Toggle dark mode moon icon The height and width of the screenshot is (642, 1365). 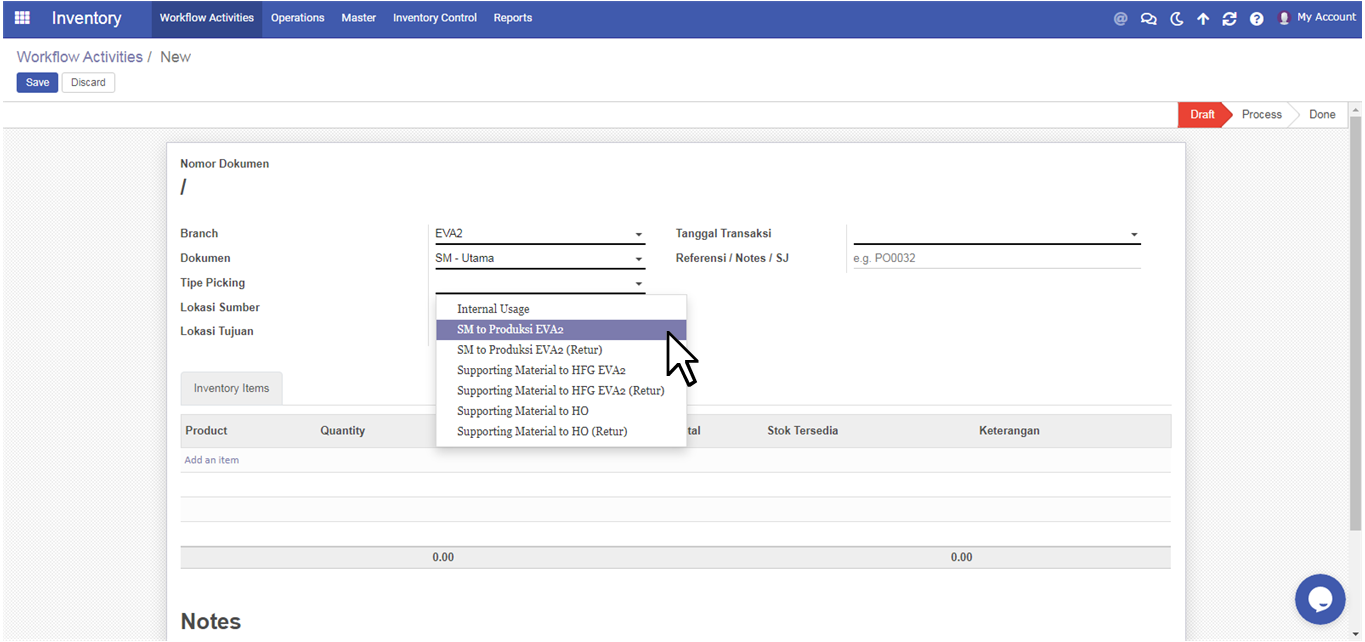click(x=1176, y=18)
